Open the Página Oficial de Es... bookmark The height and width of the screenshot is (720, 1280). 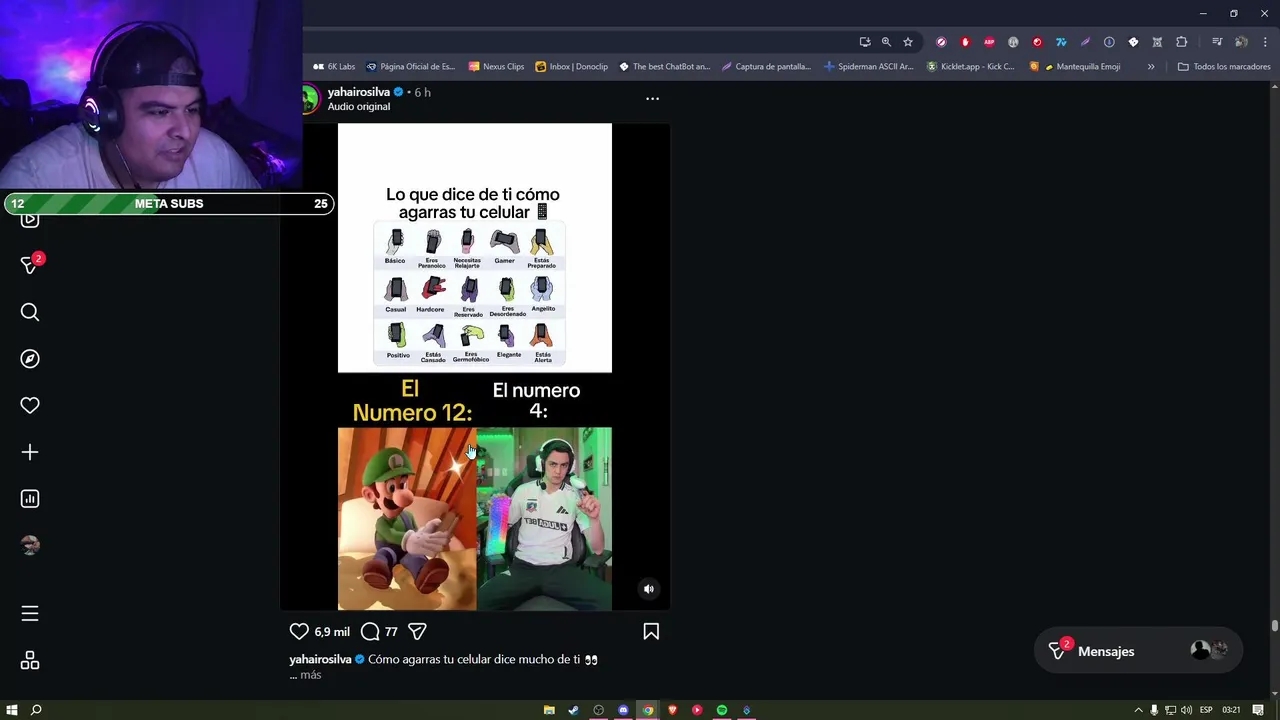tap(410, 67)
